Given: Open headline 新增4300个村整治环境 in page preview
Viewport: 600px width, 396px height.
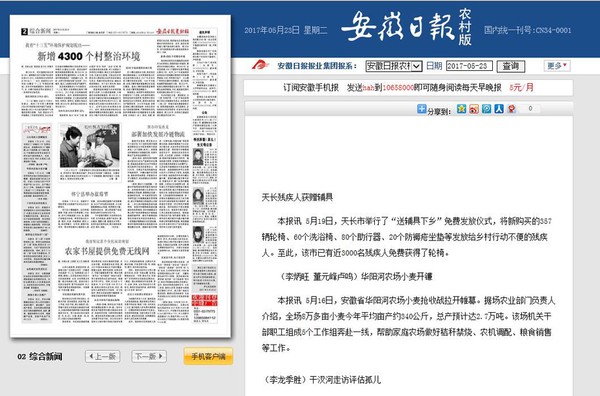Looking at the screenshot, I should (x=88, y=57).
